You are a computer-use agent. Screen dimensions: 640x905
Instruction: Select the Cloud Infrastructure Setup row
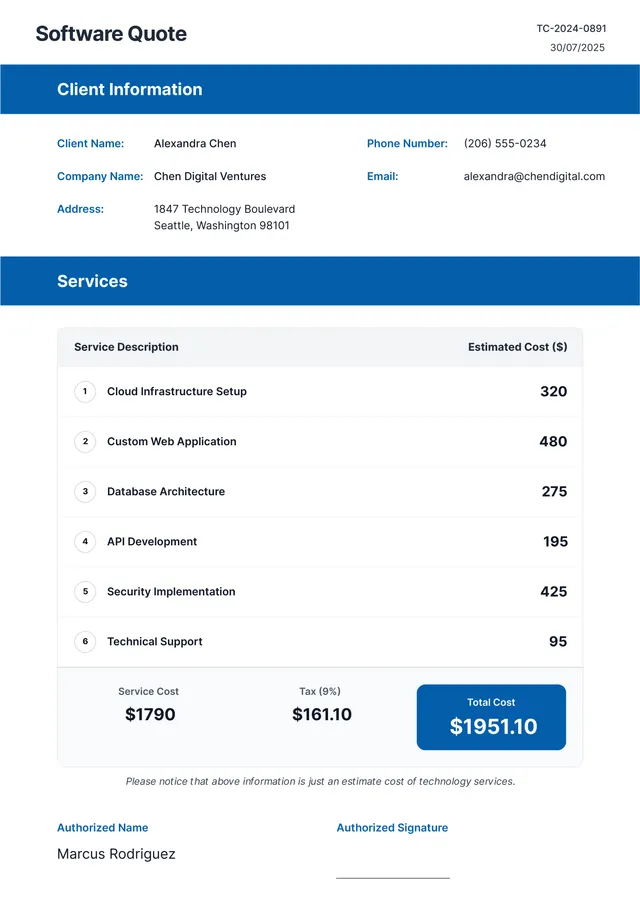pyautogui.click(x=320, y=391)
